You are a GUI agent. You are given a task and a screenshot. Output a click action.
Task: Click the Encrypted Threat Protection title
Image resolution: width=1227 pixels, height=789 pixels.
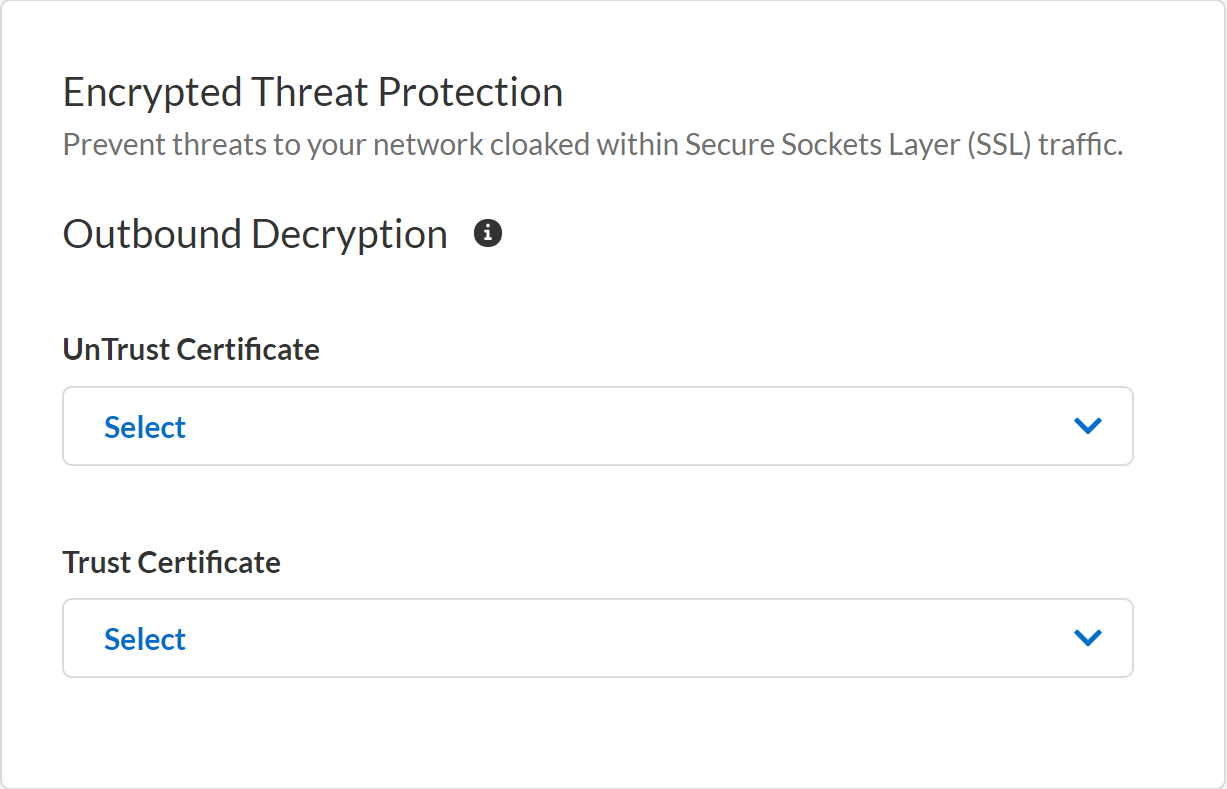pyautogui.click(x=312, y=92)
